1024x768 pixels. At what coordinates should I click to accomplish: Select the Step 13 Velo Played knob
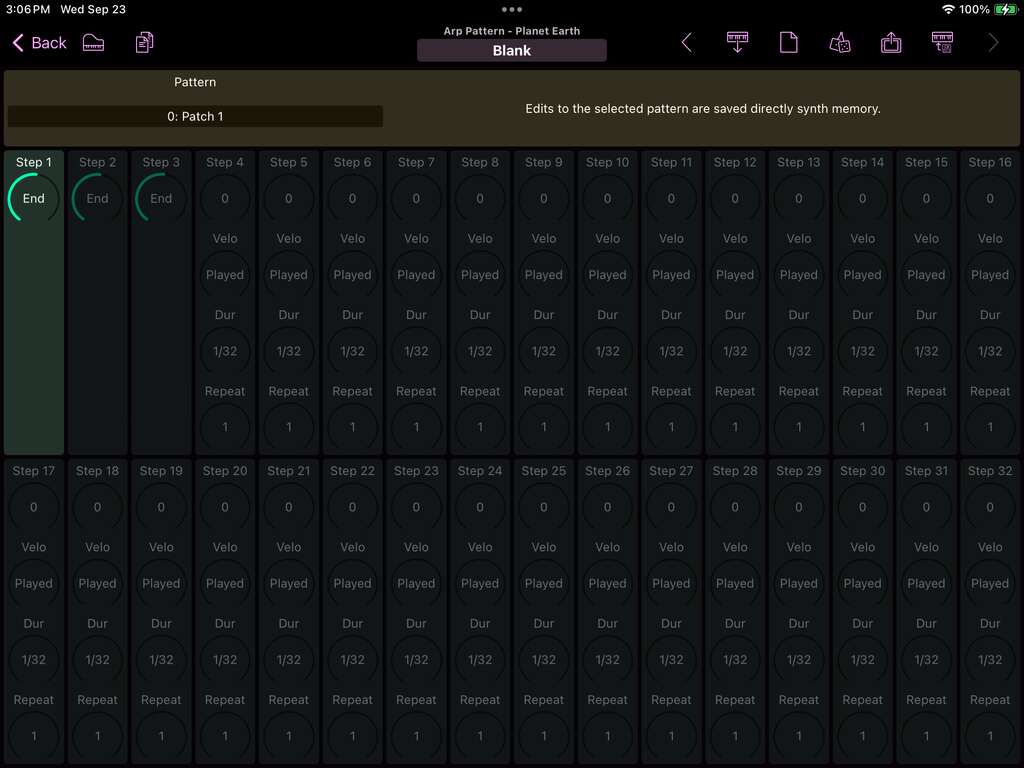click(x=799, y=275)
